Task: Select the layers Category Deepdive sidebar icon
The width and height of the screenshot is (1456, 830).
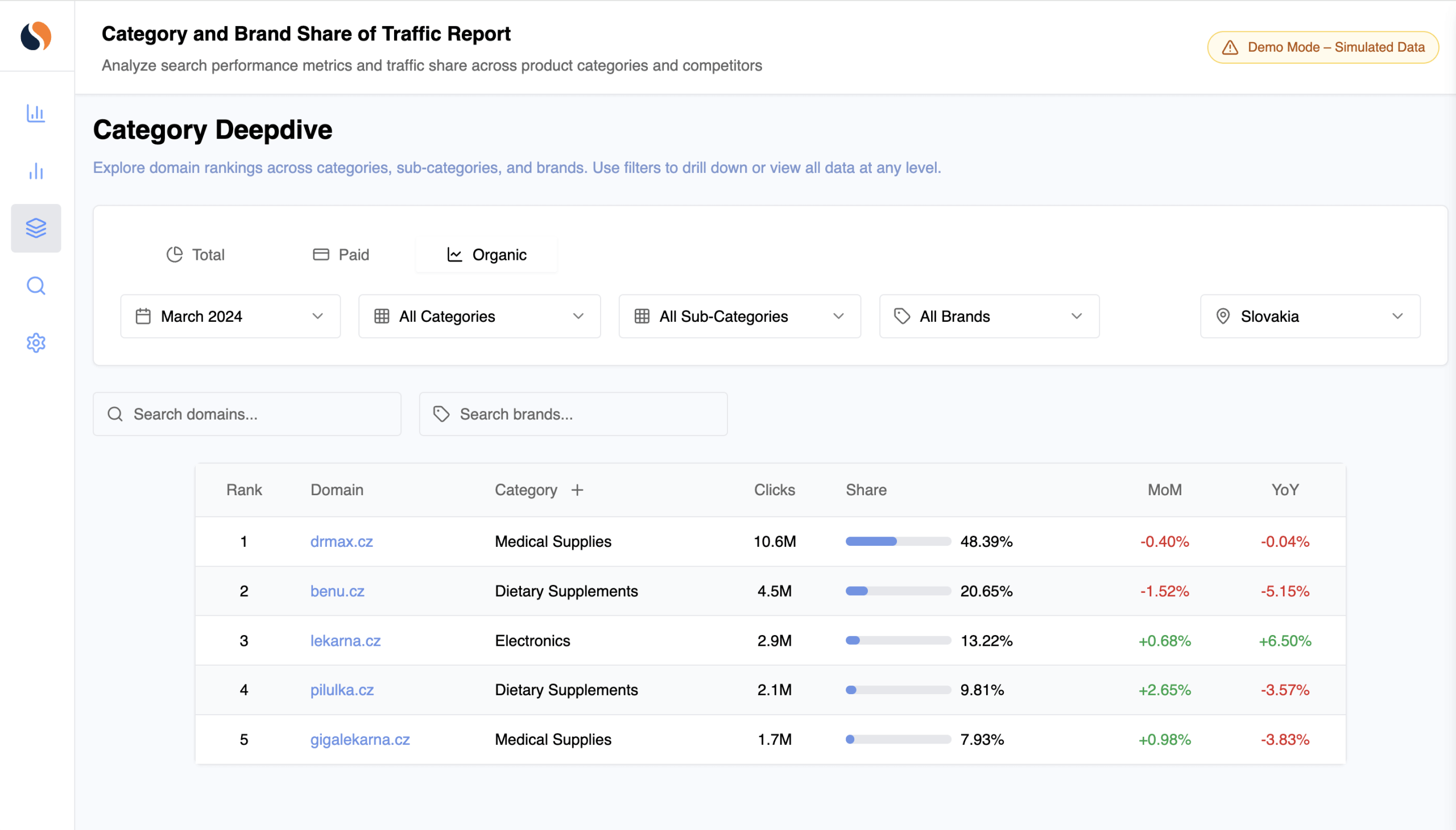Action: tap(36, 228)
